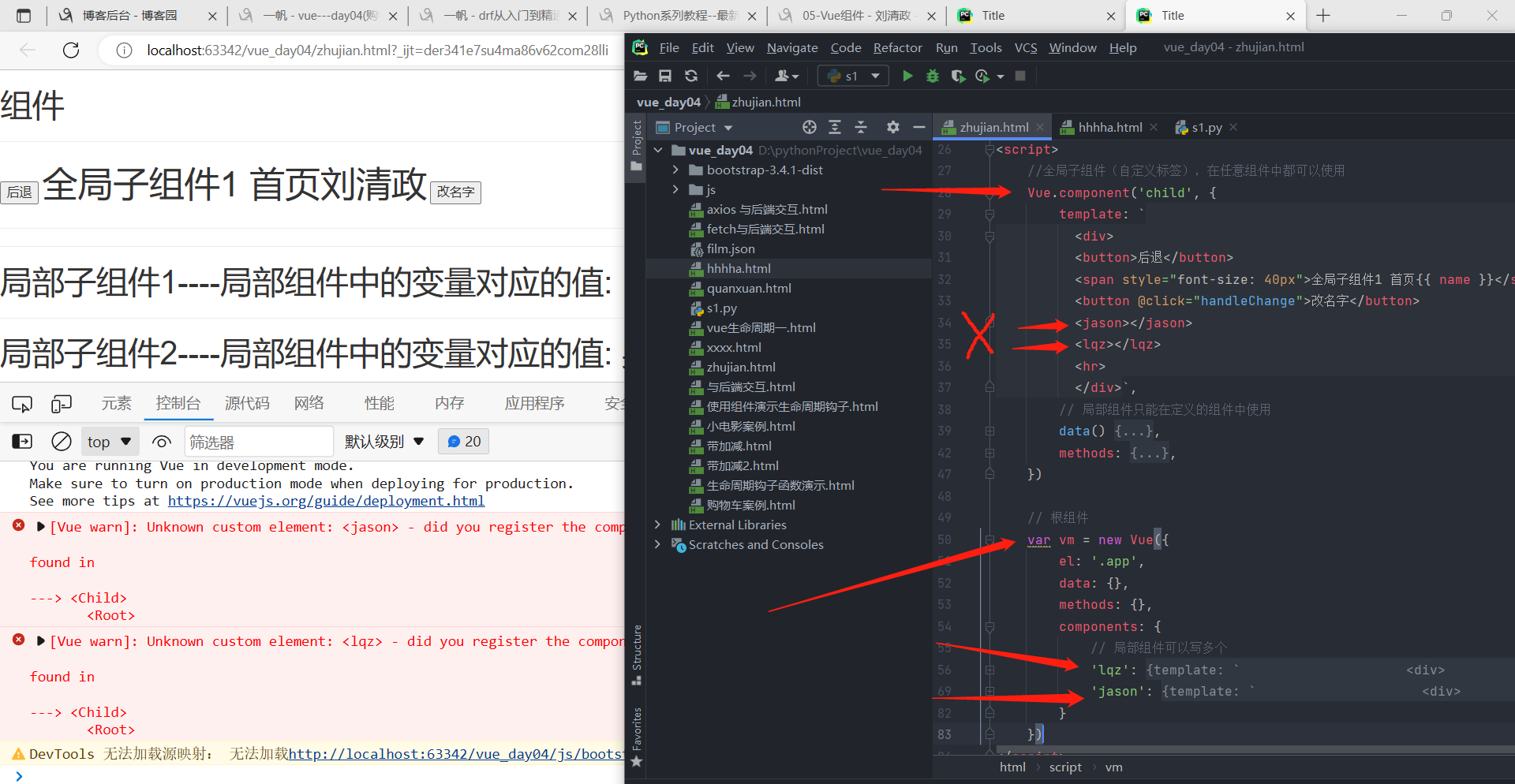This screenshot has height=784, width=1515.
Task: Toggle the DevTools device emulation mode
Action: (61, 404)
